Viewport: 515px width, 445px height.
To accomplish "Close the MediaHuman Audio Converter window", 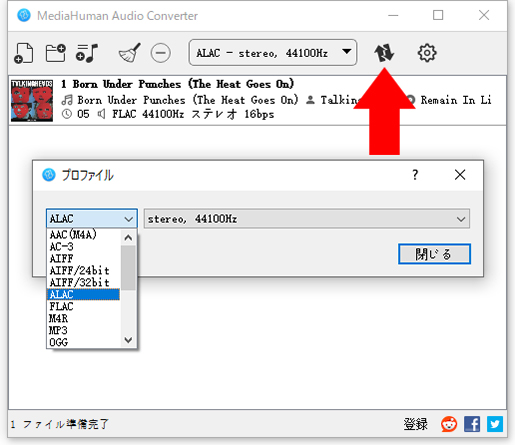I will [x=484, y=15].
